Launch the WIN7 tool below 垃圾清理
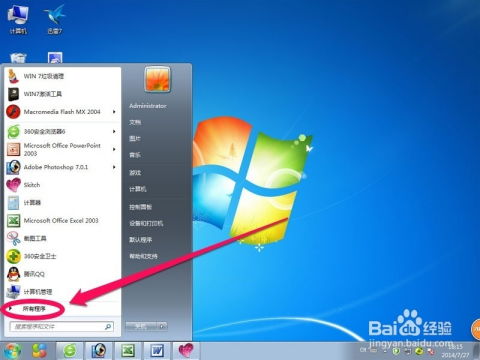480x360 pixels. [63, 94]
